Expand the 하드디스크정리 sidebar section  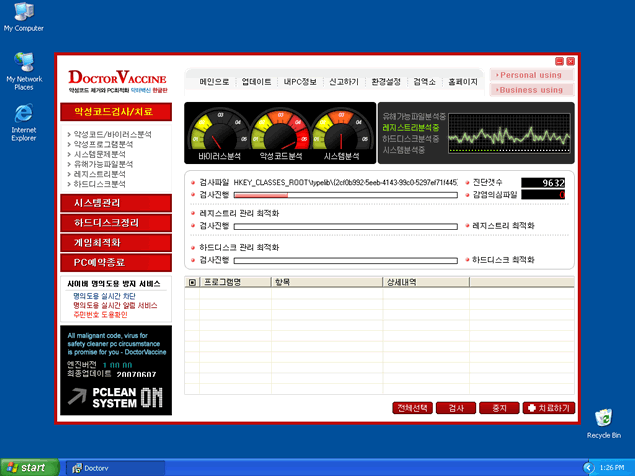[x=115, y=223]
